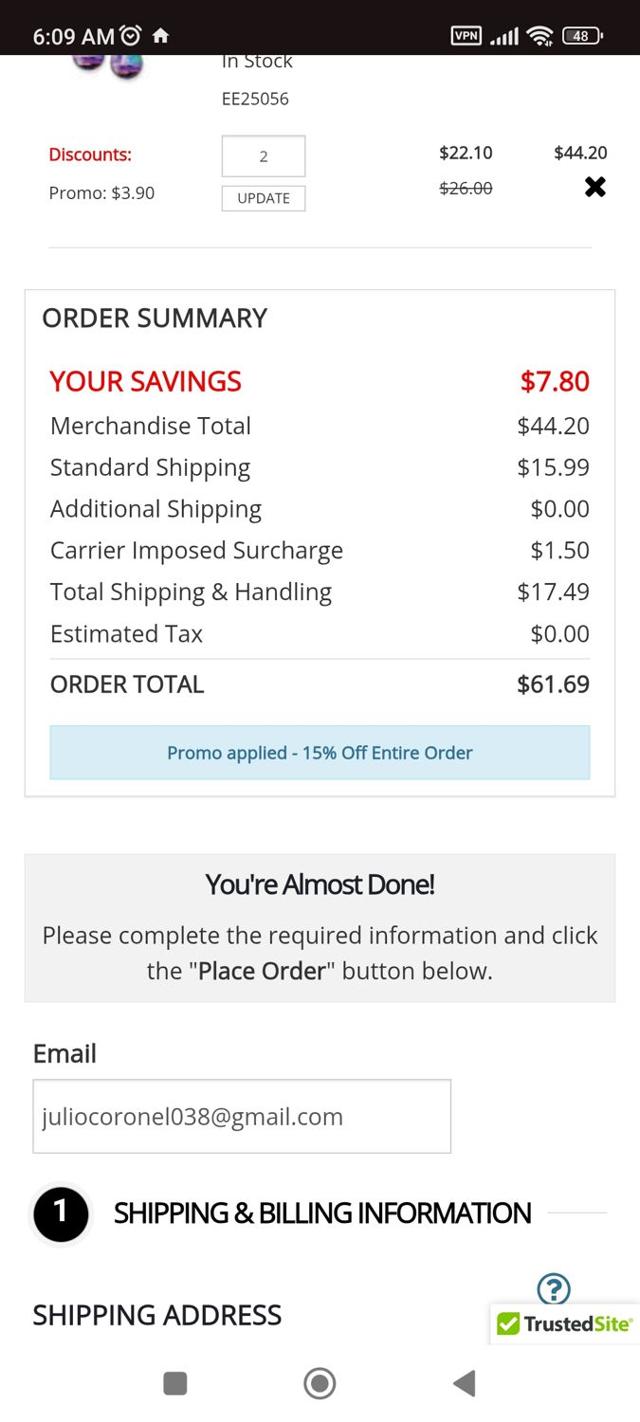Click the UPDATE quantity button
Image resolution: width=640 pixels, height=1422 pixels.
(263, 198)
